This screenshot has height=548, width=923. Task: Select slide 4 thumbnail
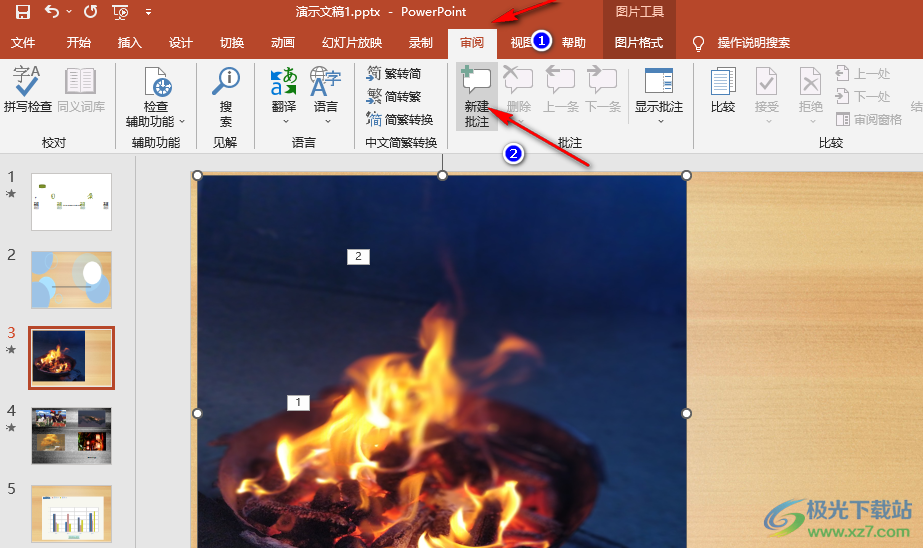click(71, 436)
